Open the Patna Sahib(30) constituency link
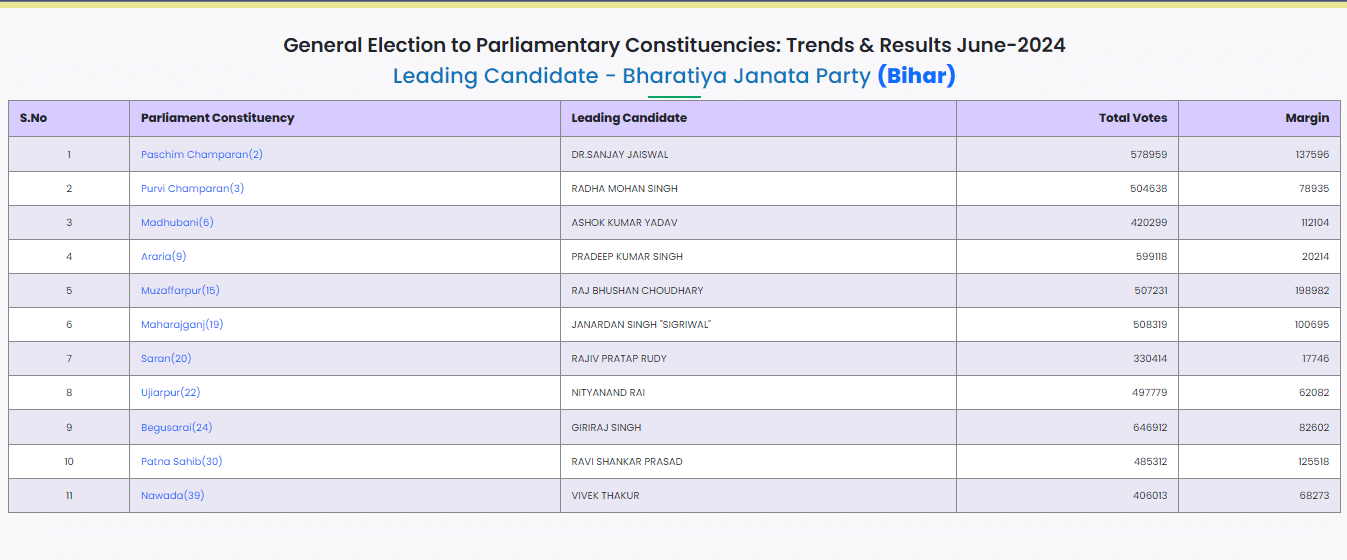1347x560 pixels. point(181,462)
